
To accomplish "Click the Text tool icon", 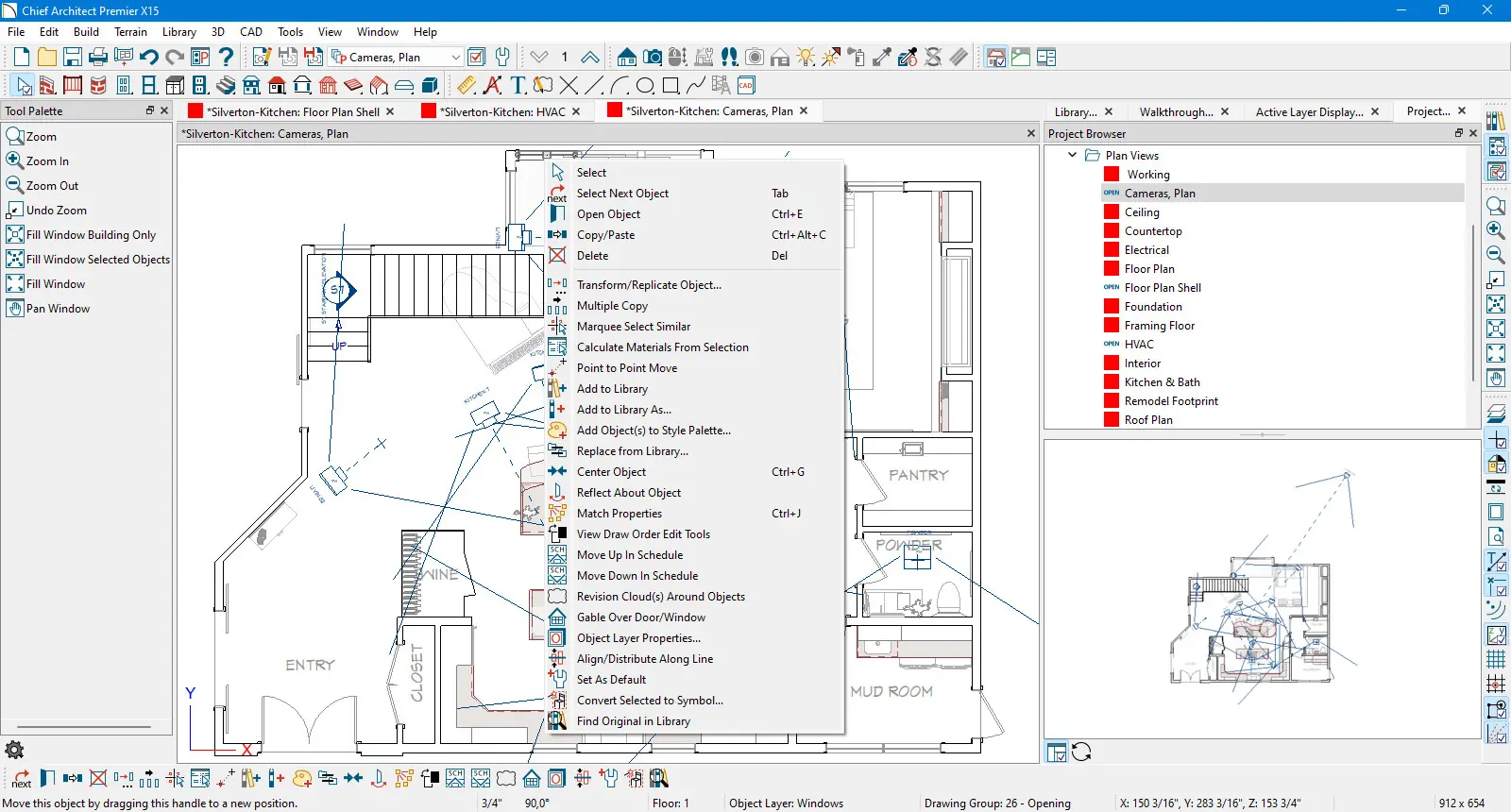I will [518, 86].
